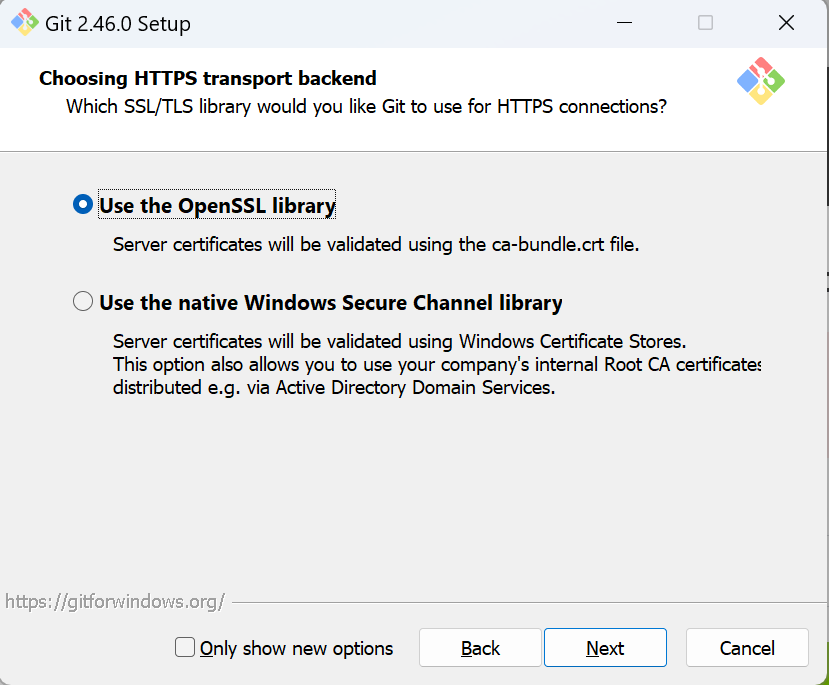Image resolution: width=829 pixels, height=685 pixels.
Task: Click text about Active Directory Domain Services
Action: pyautogui.click(x=334, y=388)
